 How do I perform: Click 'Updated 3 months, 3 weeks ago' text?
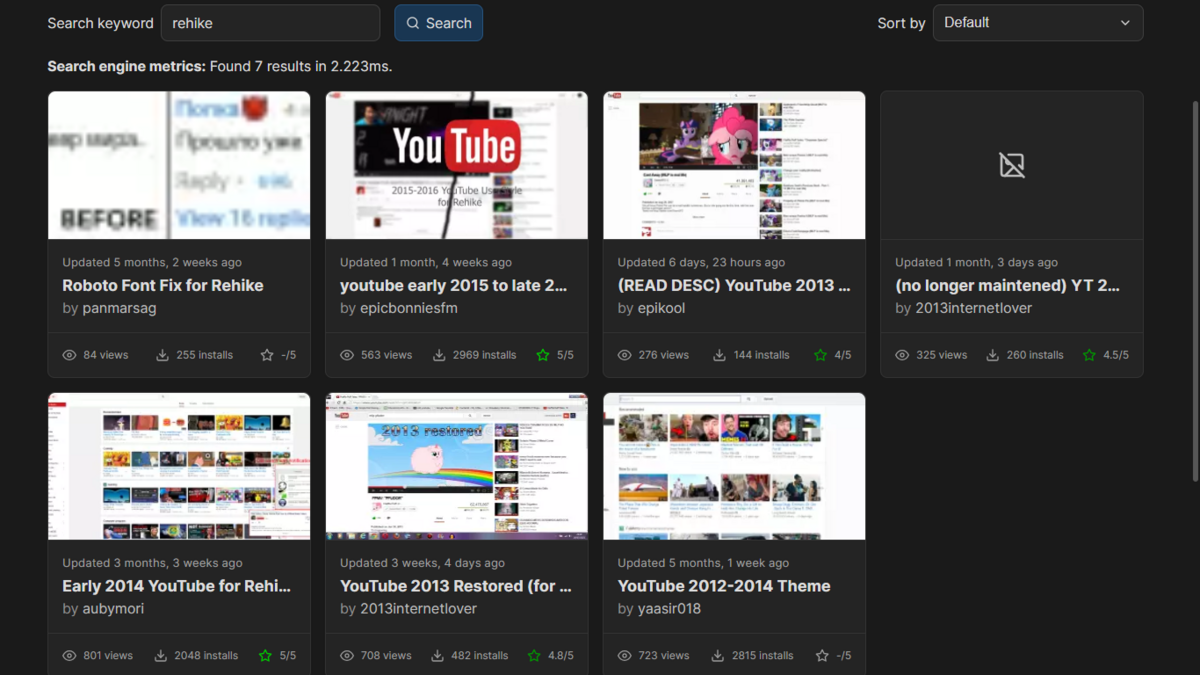click(152, 563)
